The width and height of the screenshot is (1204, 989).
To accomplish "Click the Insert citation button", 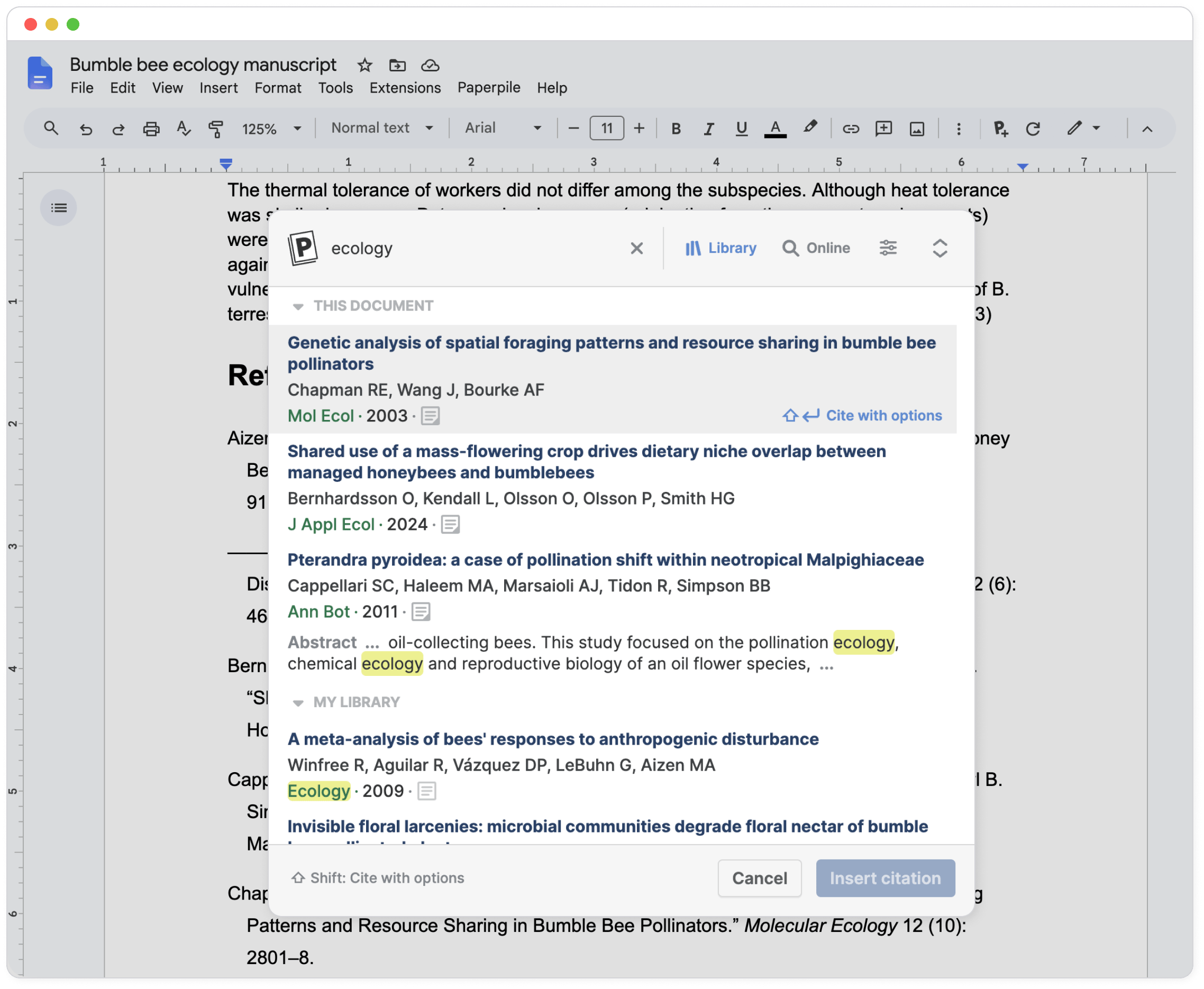I will point(886,878).
